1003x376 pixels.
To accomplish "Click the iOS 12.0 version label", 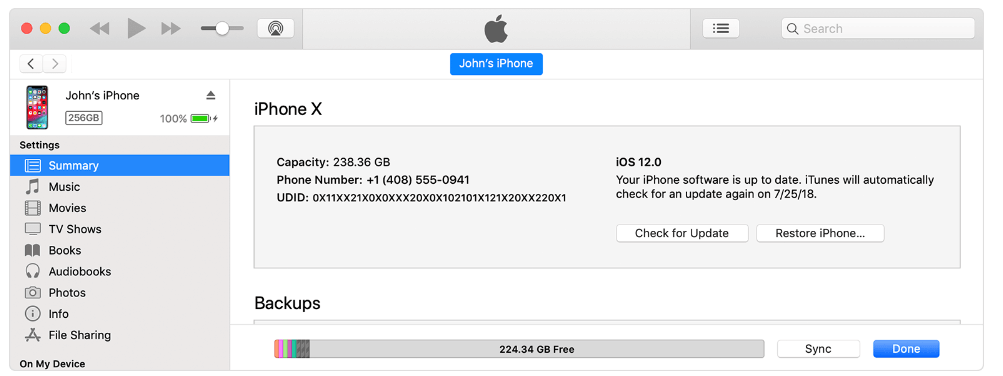I will click(x=638, y=162).
